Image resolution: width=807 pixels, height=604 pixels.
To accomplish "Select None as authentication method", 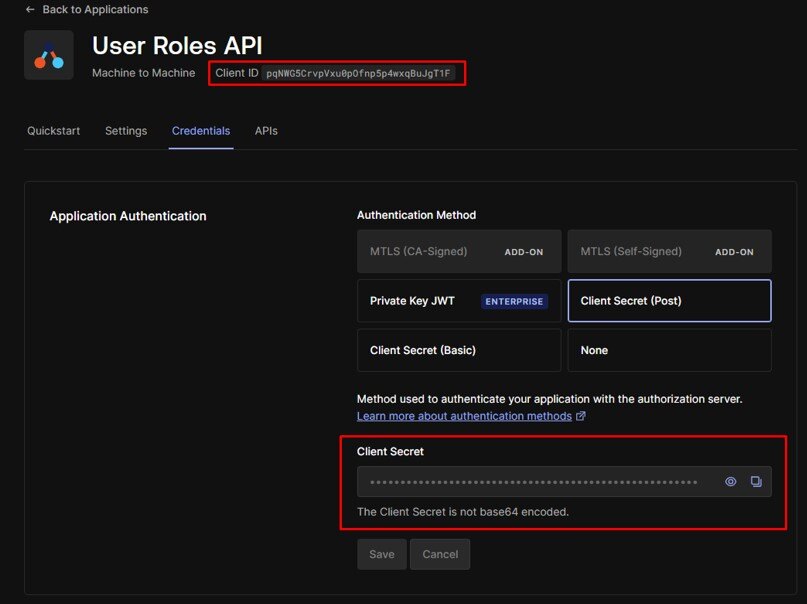I will [670, 350].
